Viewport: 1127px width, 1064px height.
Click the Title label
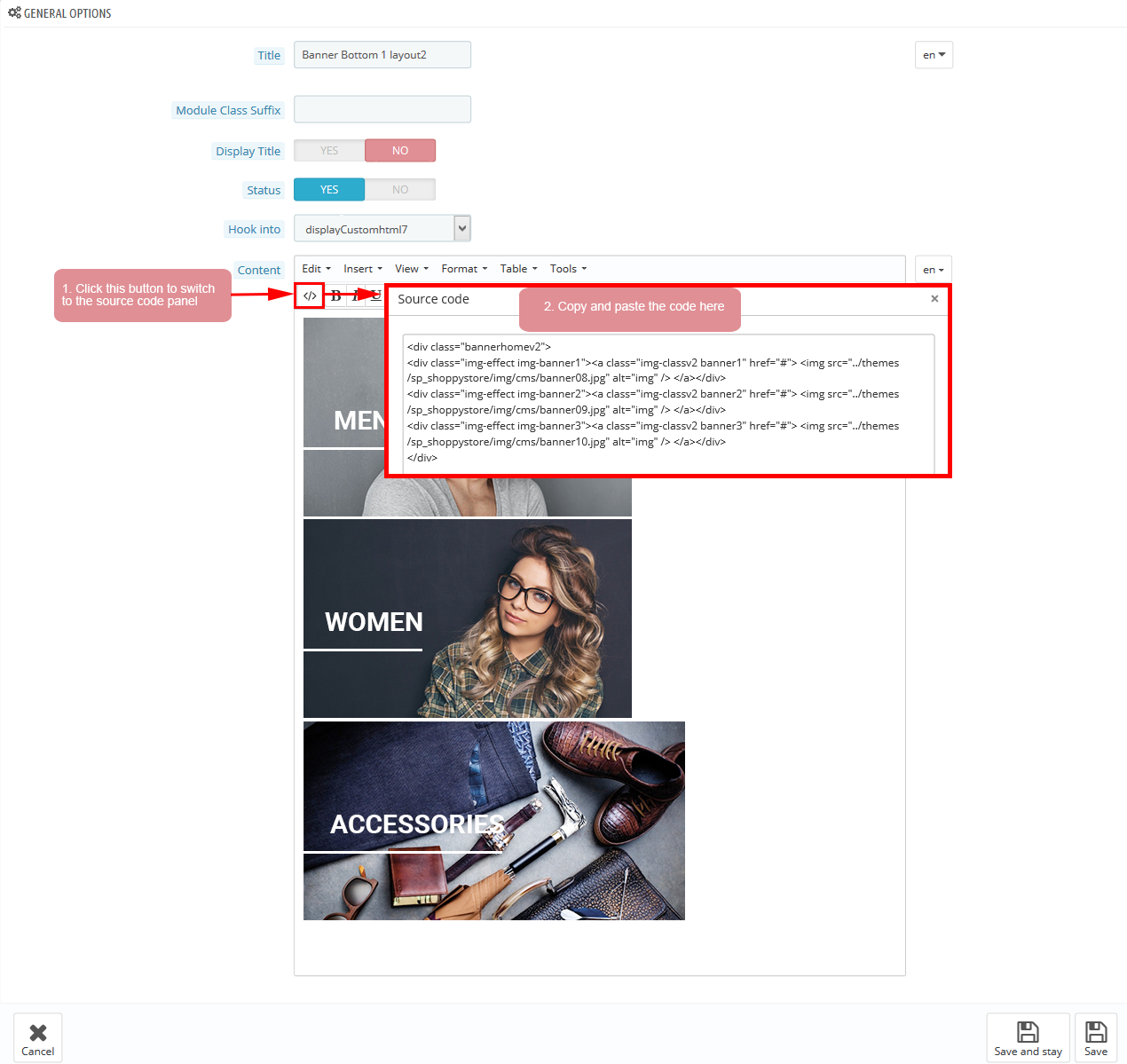click(269, 55)
